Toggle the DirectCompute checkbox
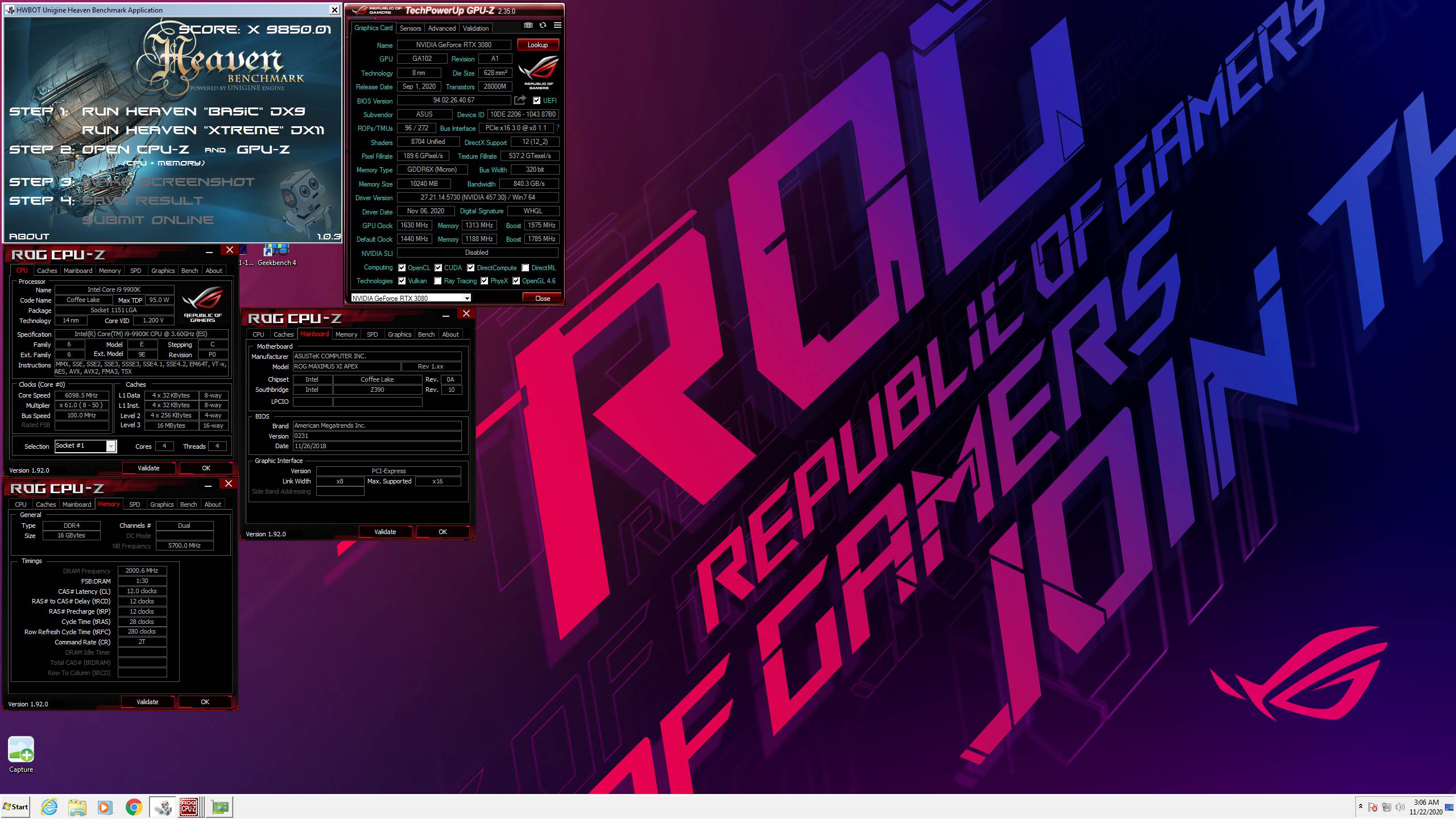Image resolution: width=1456 pixels, height=819 pixels. (x=471, y=268)
